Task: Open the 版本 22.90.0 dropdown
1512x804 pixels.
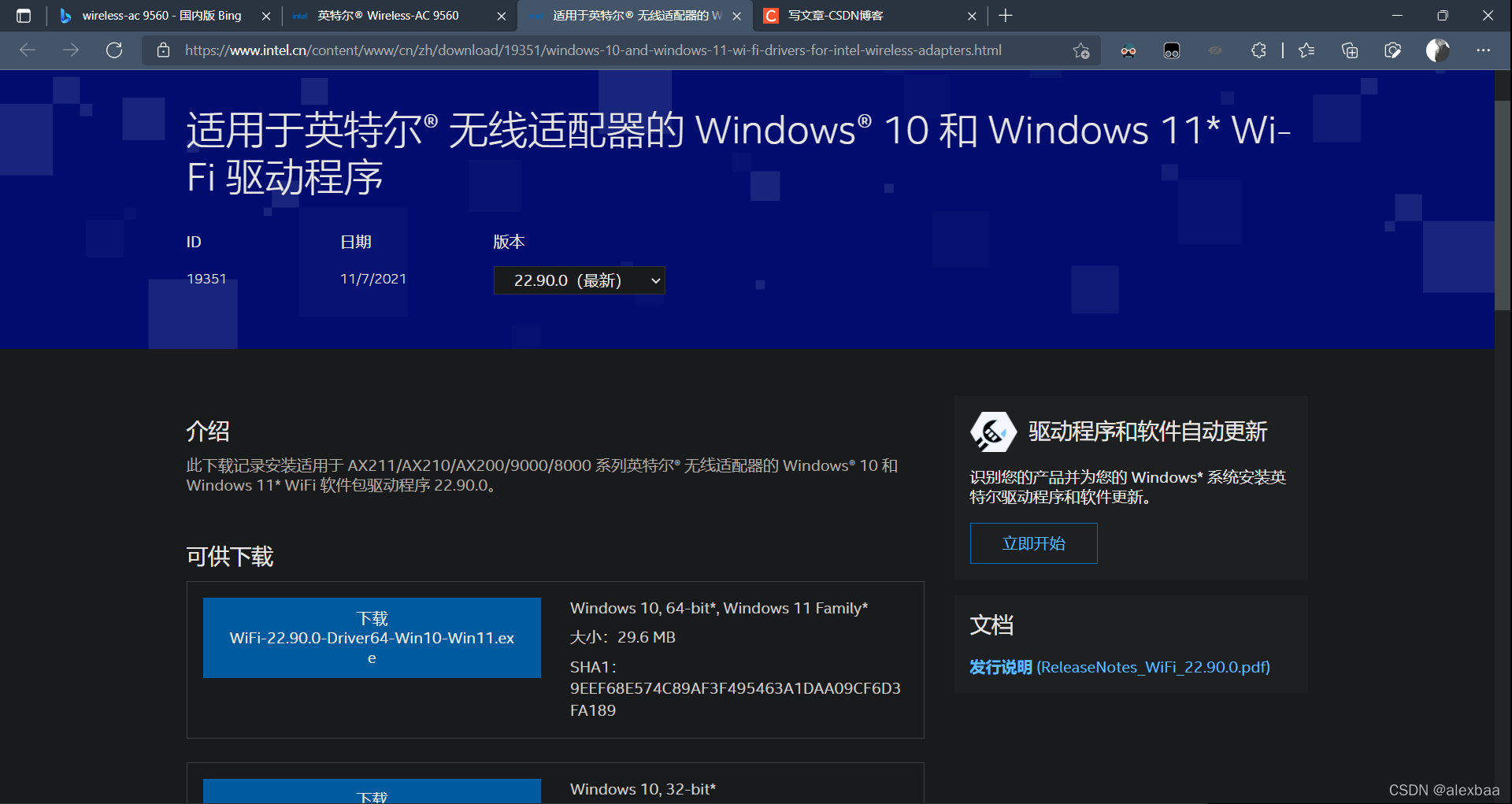Action: 580,280
